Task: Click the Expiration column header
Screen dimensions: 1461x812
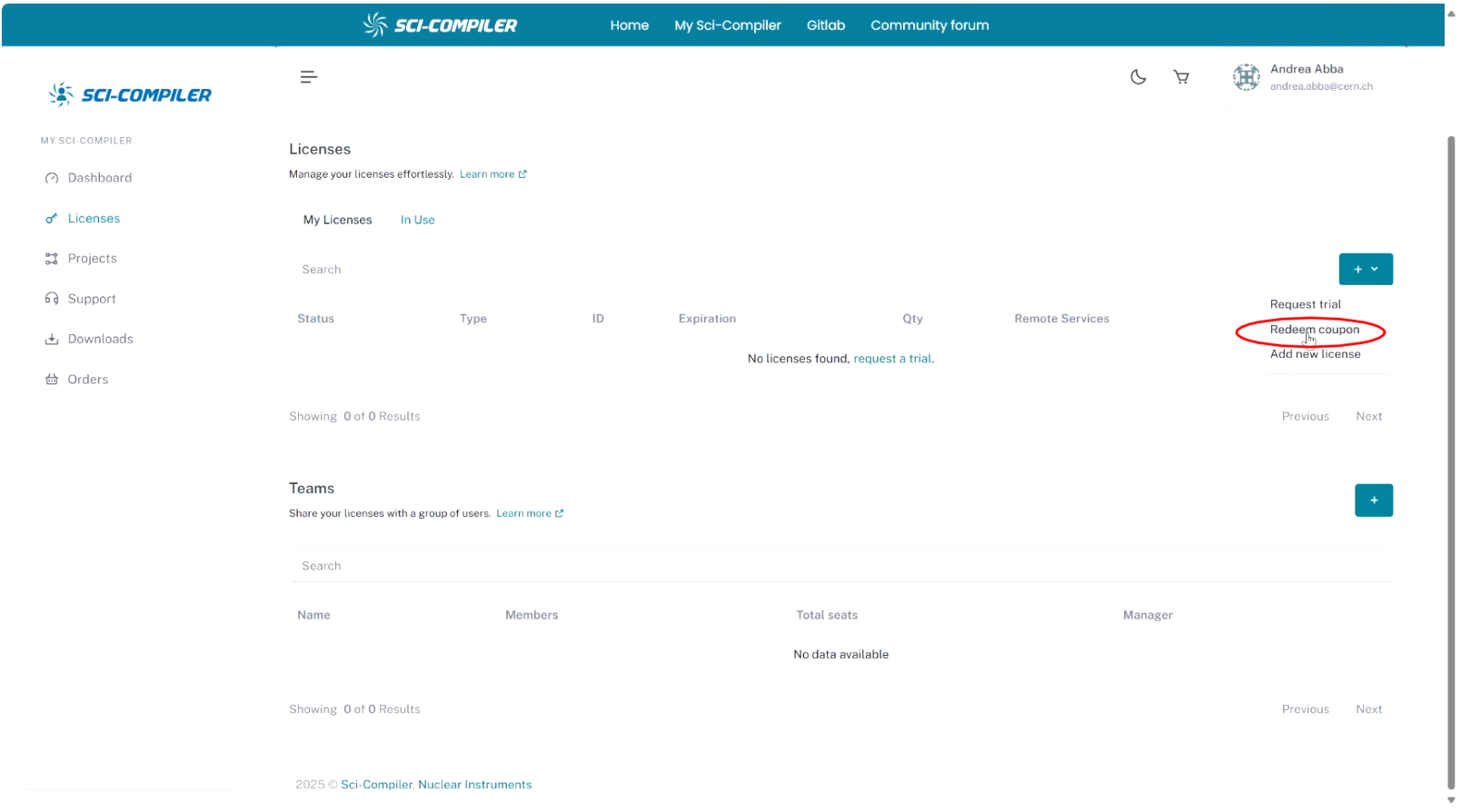Action: coord(707,319)
